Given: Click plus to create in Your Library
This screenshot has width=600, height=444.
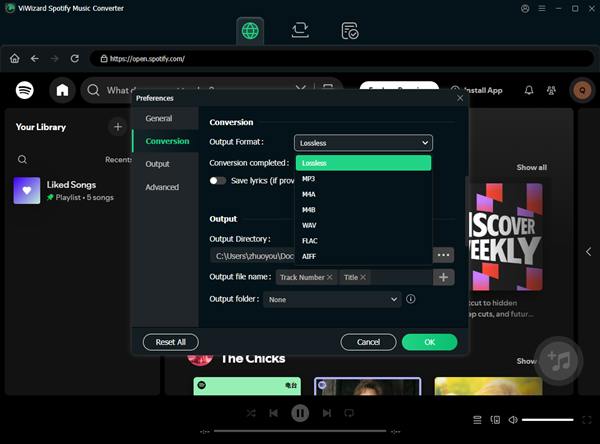Looking at the screenshot, I should point(118,127).
